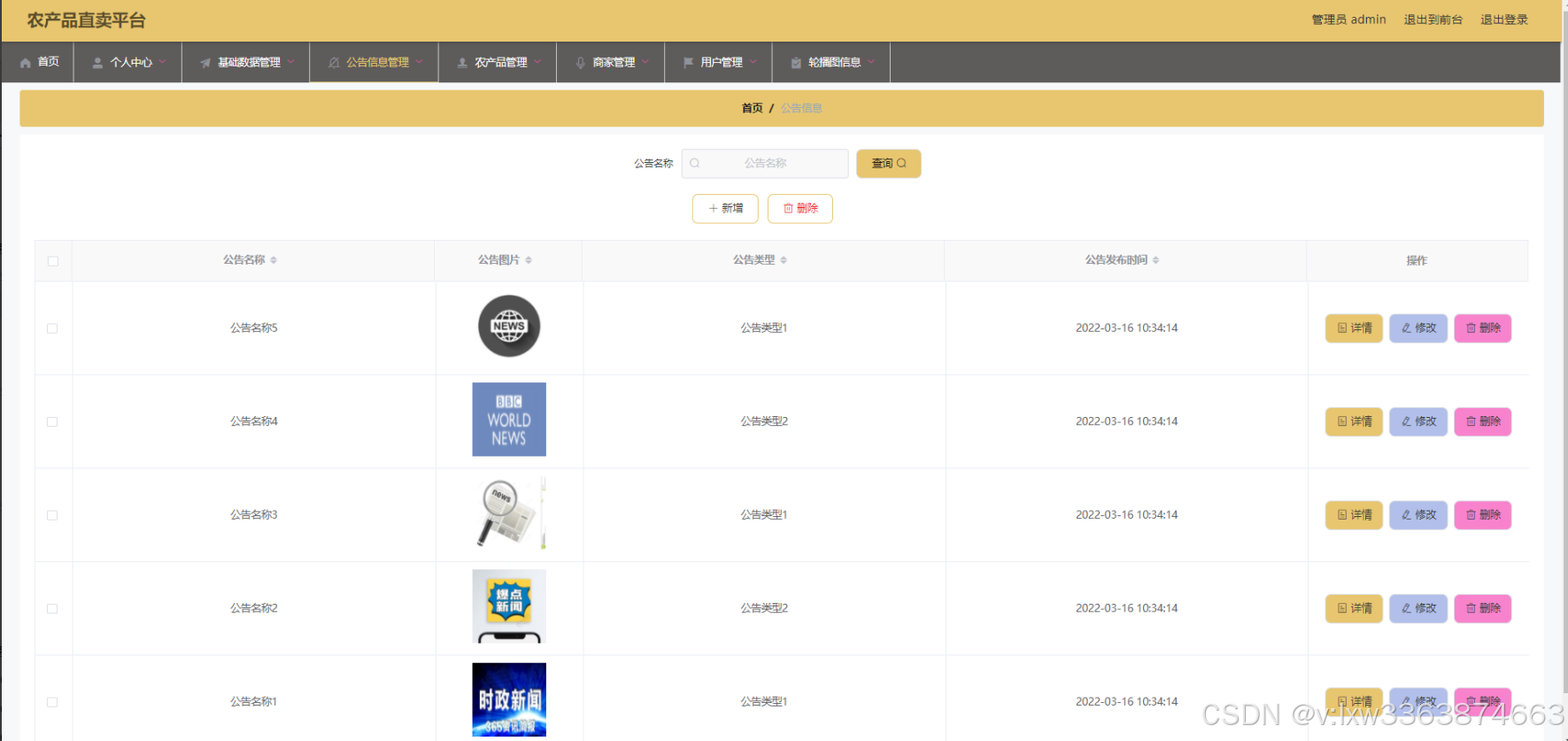Viewport: 1568px width, 741px height.
Task: Click the user icon beside 农产品管理
Action: (462, 63)
